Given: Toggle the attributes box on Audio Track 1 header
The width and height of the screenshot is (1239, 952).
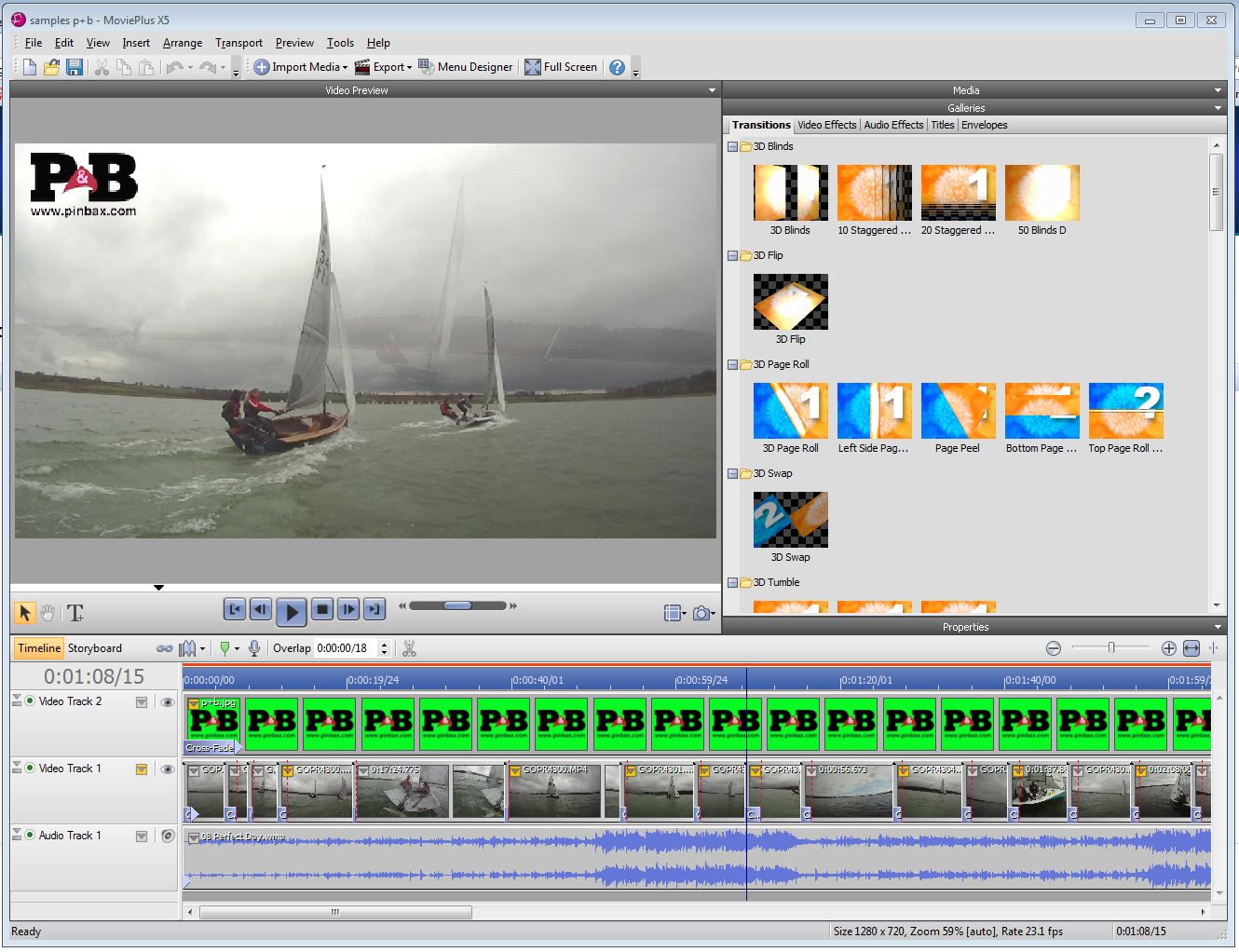Looking at the screenshot, I should coord(142,836).
